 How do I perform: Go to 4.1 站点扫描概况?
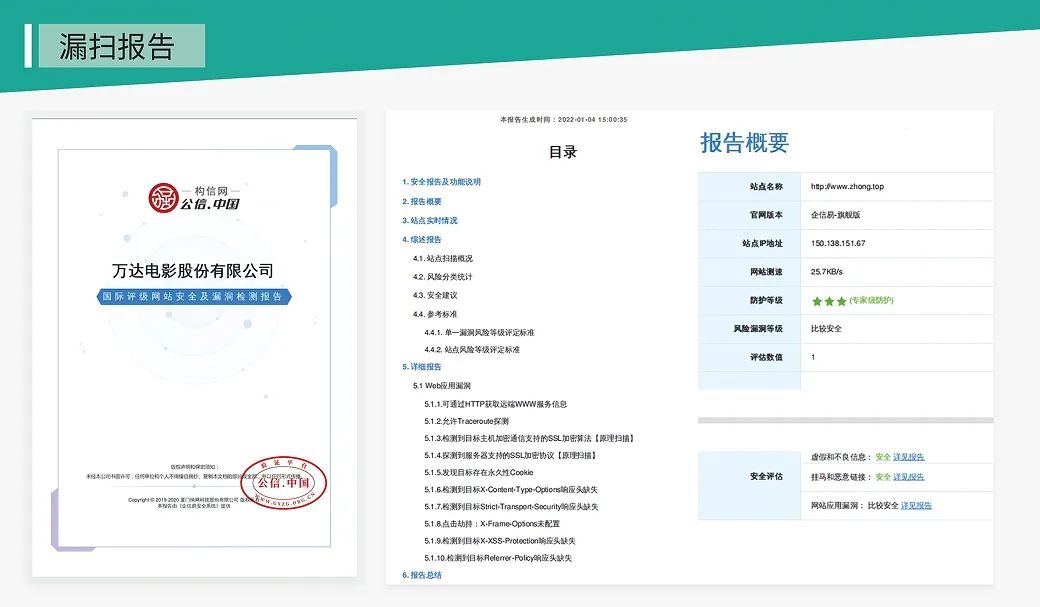tap(443, 258)
